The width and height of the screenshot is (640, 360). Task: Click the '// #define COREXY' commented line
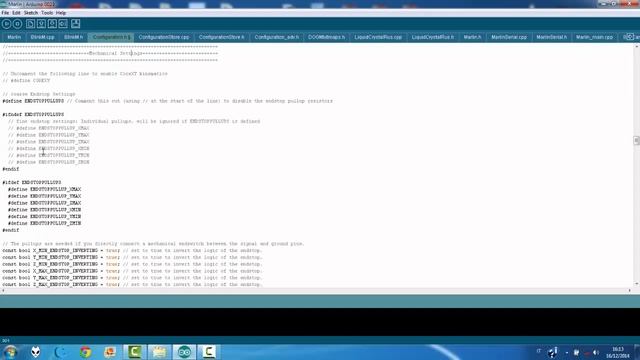26,80
